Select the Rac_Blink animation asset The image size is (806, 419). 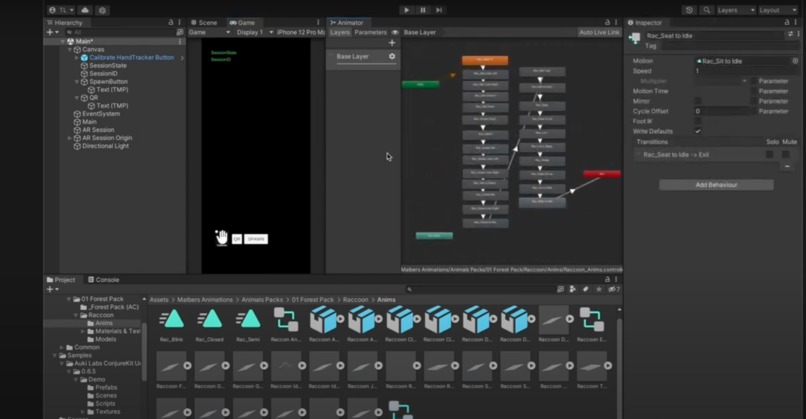[x=172, y=324]
